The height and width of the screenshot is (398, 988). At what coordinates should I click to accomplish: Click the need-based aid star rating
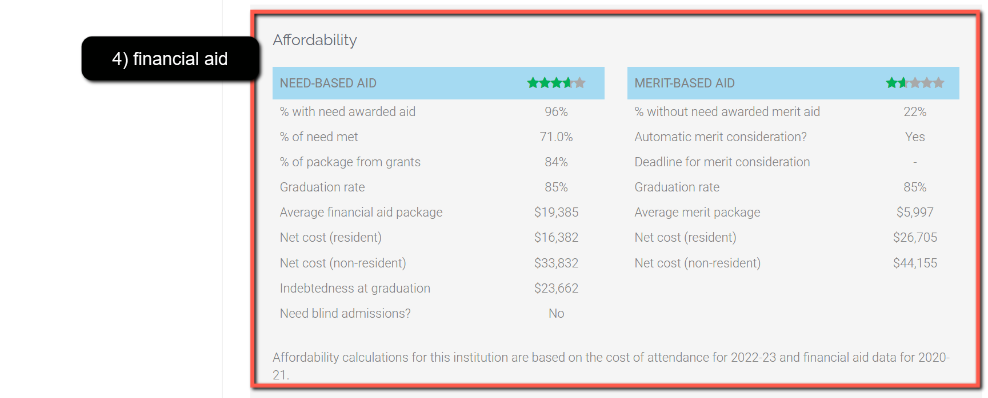click(x=556, y=82)
